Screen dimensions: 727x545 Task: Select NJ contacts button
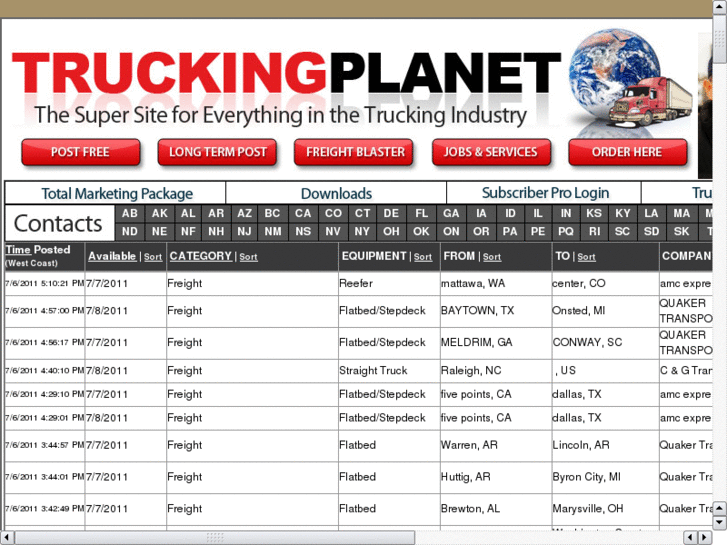pos(244,231)
